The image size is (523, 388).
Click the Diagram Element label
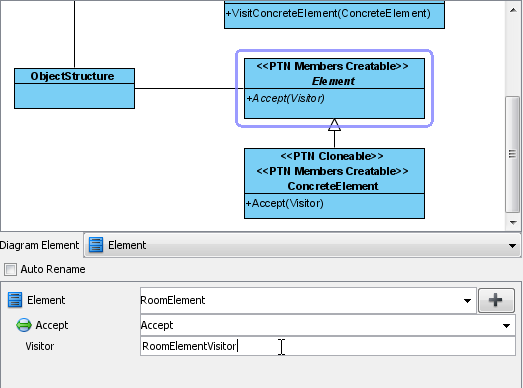pyautogui.click(x=39, y=245)
